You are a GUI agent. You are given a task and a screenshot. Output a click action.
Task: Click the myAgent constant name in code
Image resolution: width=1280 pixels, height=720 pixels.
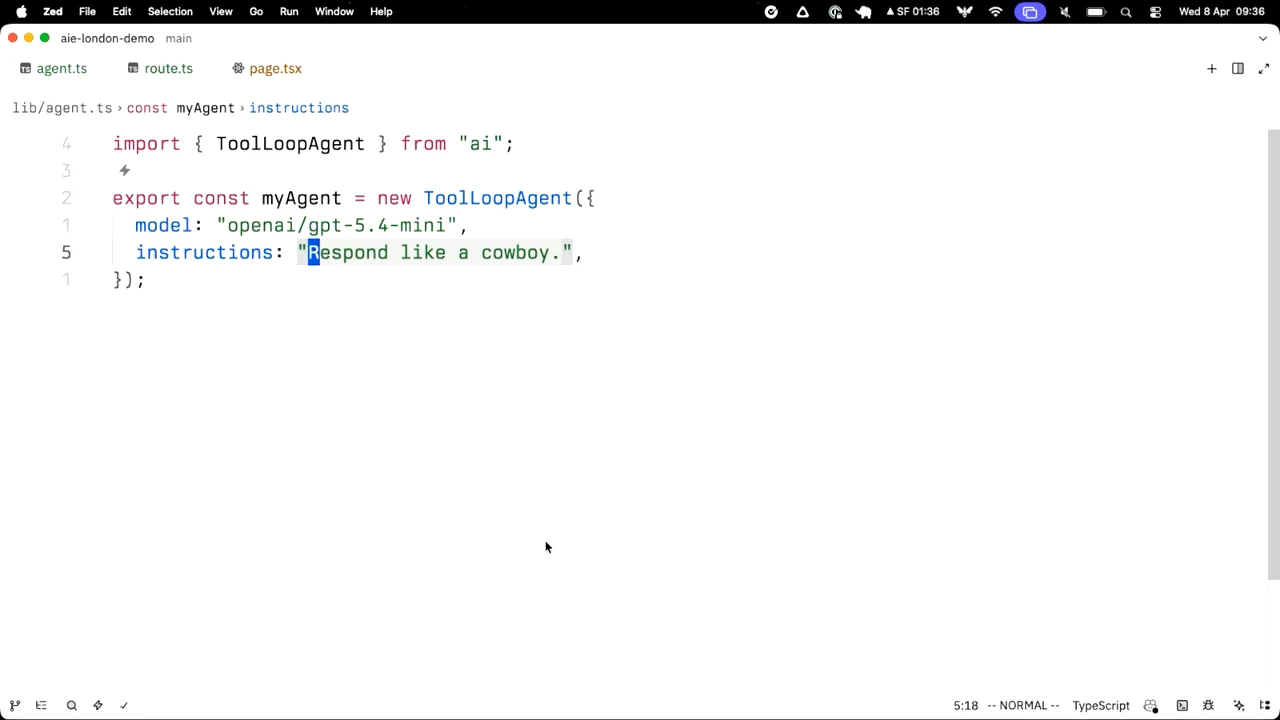pos(301,198)
